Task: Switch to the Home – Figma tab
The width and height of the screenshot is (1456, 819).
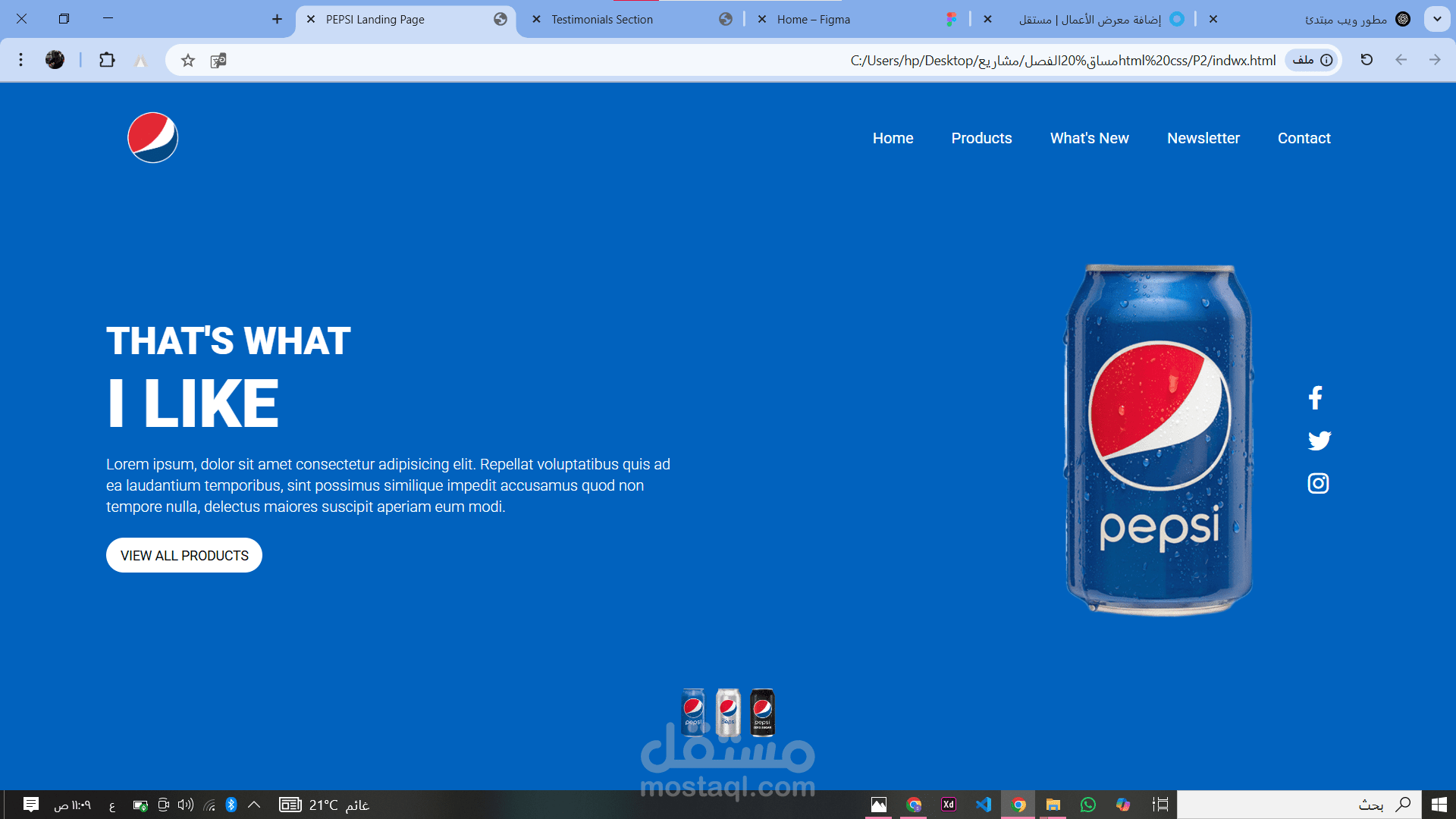Action: (x=857, y=20)
